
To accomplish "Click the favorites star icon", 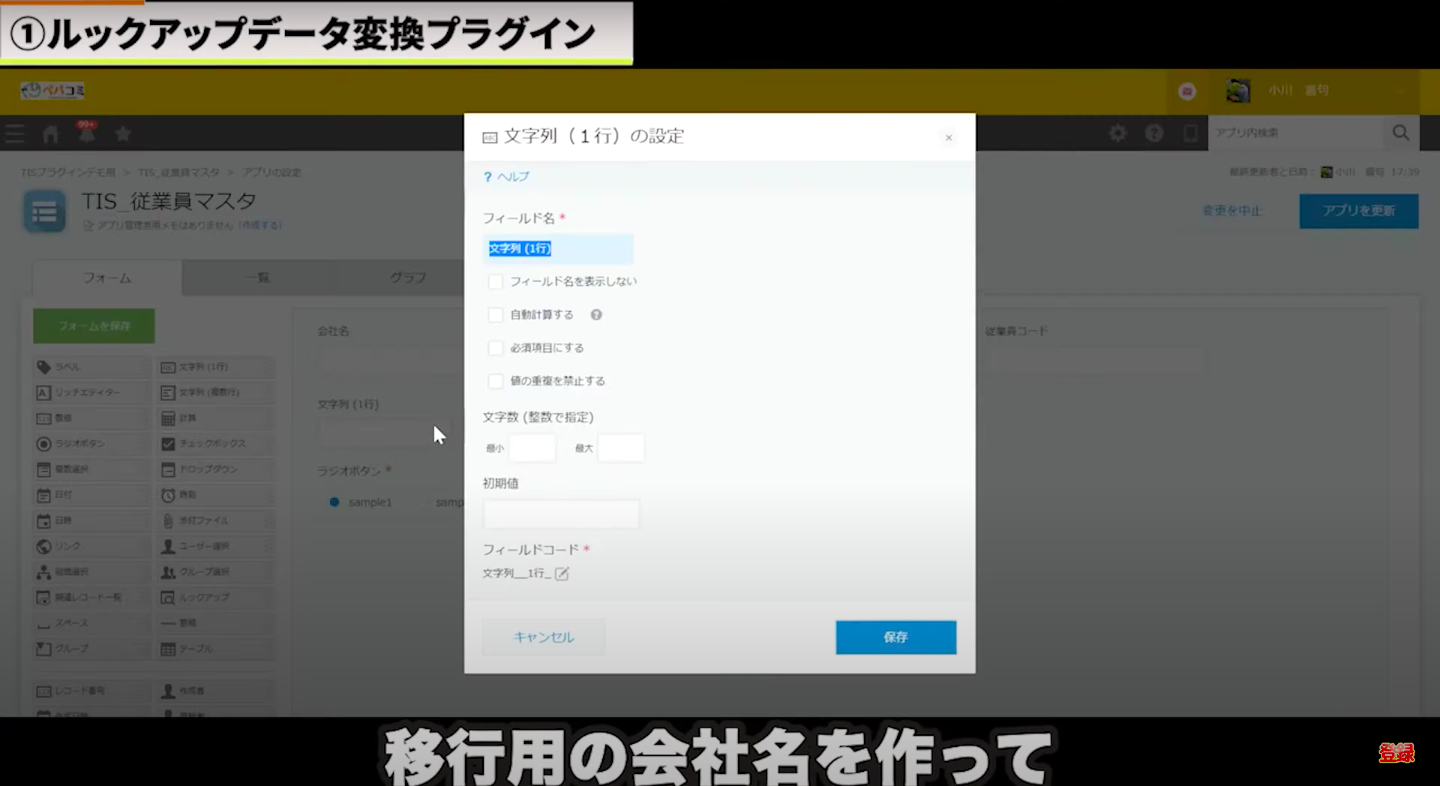I will tap(123, 134).
